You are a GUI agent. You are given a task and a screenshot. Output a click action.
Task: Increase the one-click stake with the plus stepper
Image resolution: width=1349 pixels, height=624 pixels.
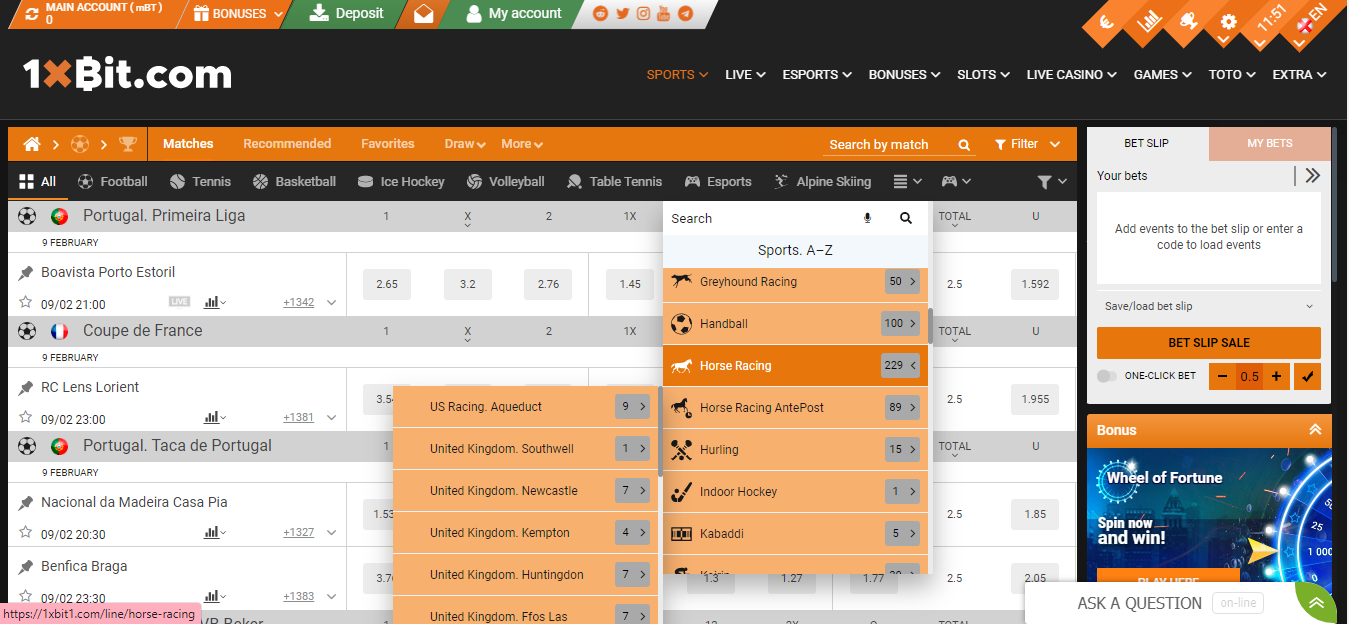pyautogui.click(x=1277, y=376)
